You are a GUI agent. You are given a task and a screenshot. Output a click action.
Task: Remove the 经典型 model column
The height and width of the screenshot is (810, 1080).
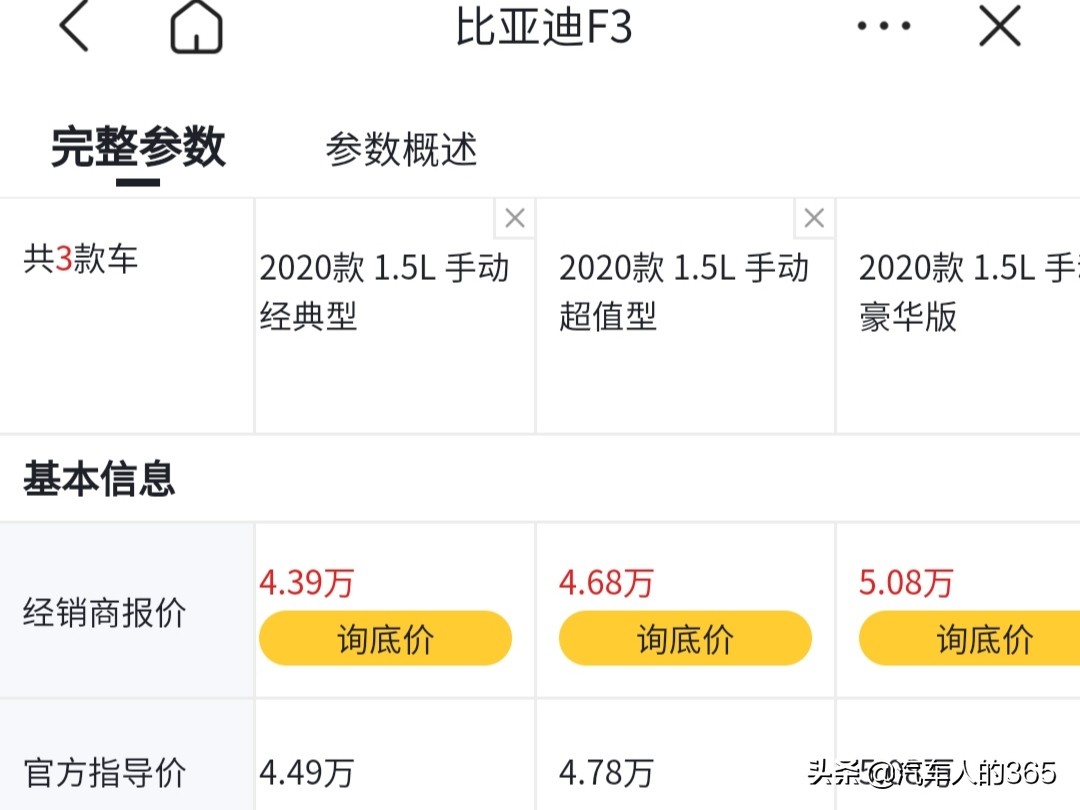[515, 218]
